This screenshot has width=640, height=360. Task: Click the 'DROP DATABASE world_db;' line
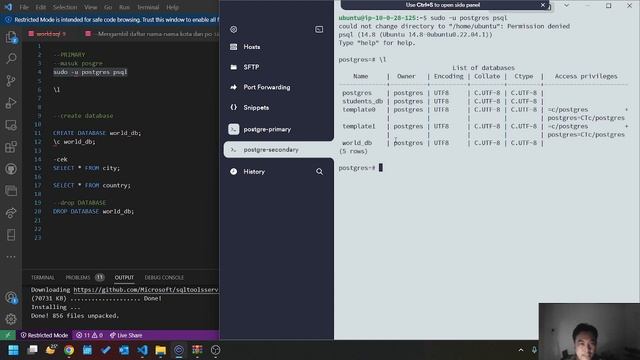pyautogui.click(x=93, y=211)
